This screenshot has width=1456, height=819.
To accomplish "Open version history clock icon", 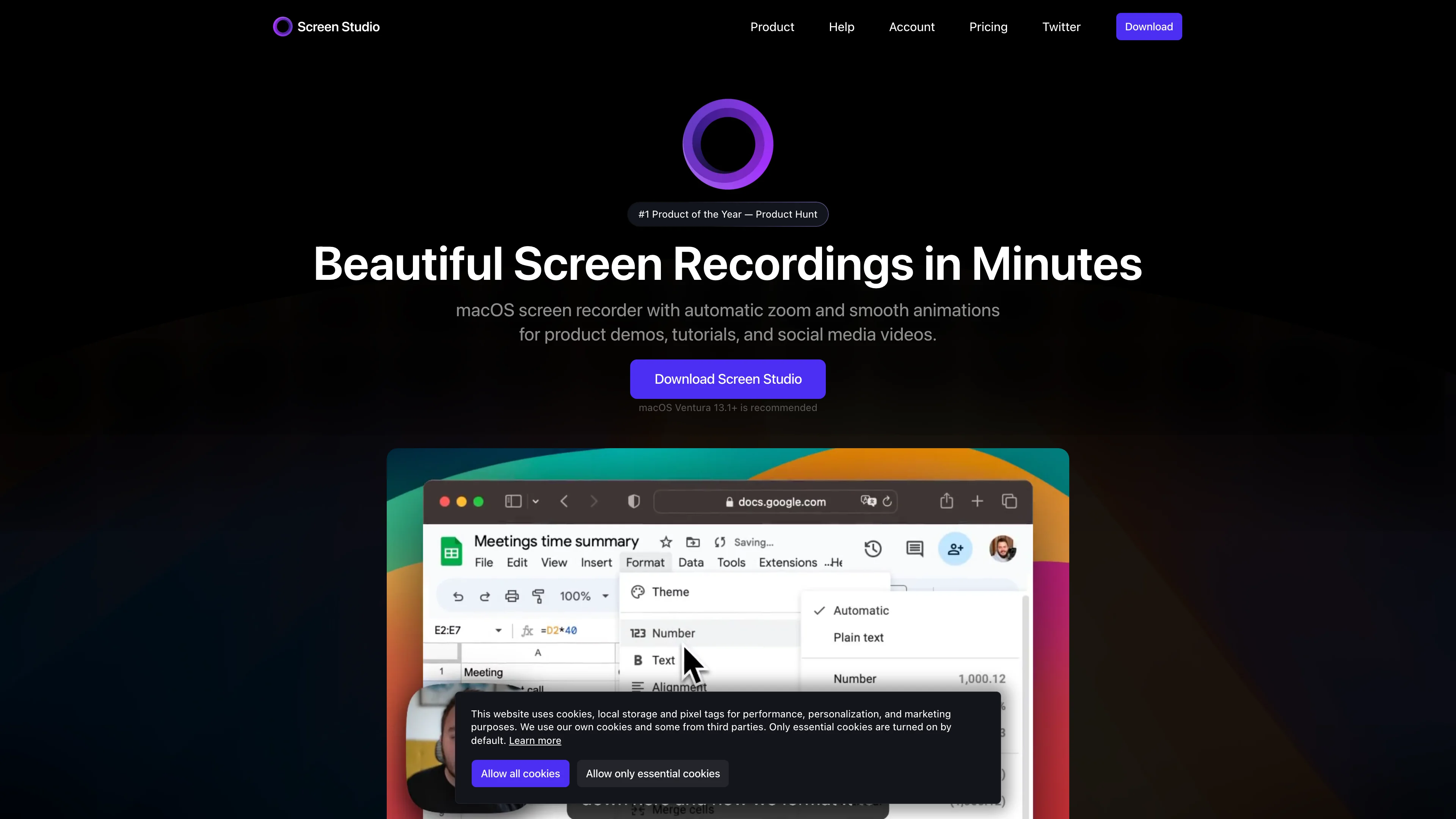I will pyautogui.click(x=873, y=548).
